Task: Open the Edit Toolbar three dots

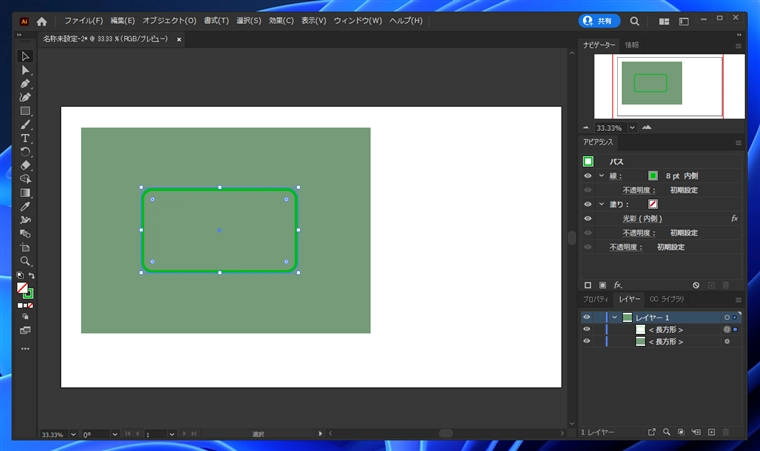Action: (25, 349)
